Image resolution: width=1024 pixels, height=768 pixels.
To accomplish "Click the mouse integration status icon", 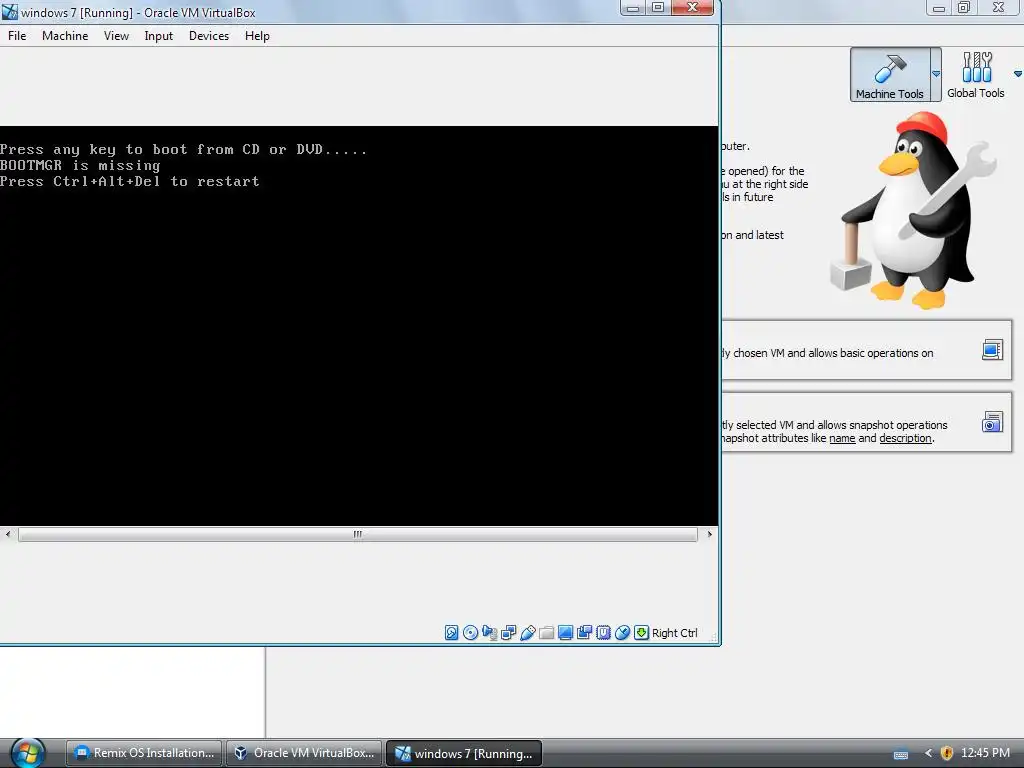I will click(622, 632).
